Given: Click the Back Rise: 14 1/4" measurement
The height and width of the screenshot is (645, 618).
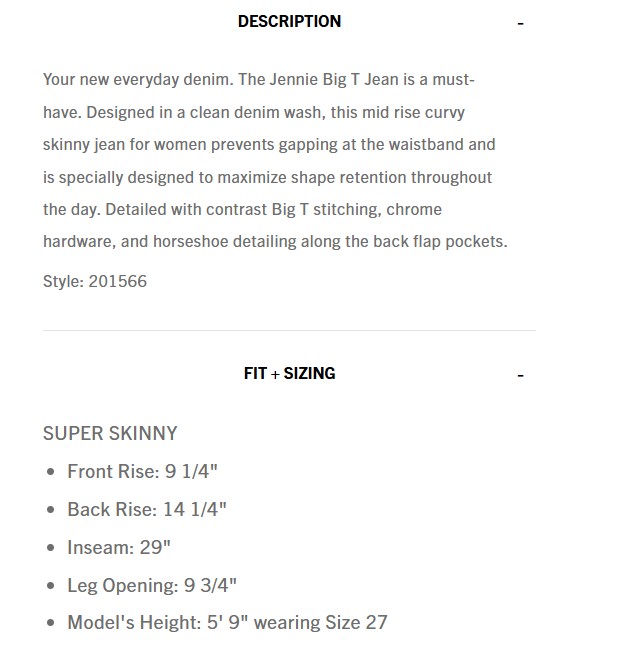Looking at the screenshot, I should pyautogui.click(x=147, y=509).
